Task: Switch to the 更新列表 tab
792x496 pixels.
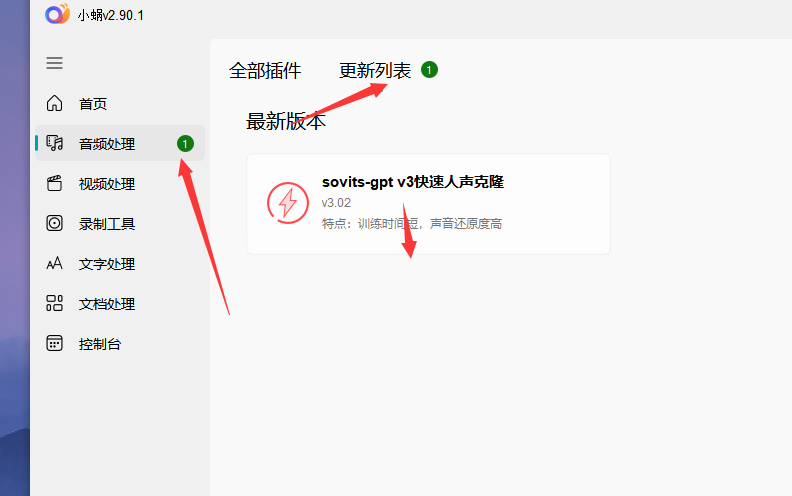Action: click(375, 71)
